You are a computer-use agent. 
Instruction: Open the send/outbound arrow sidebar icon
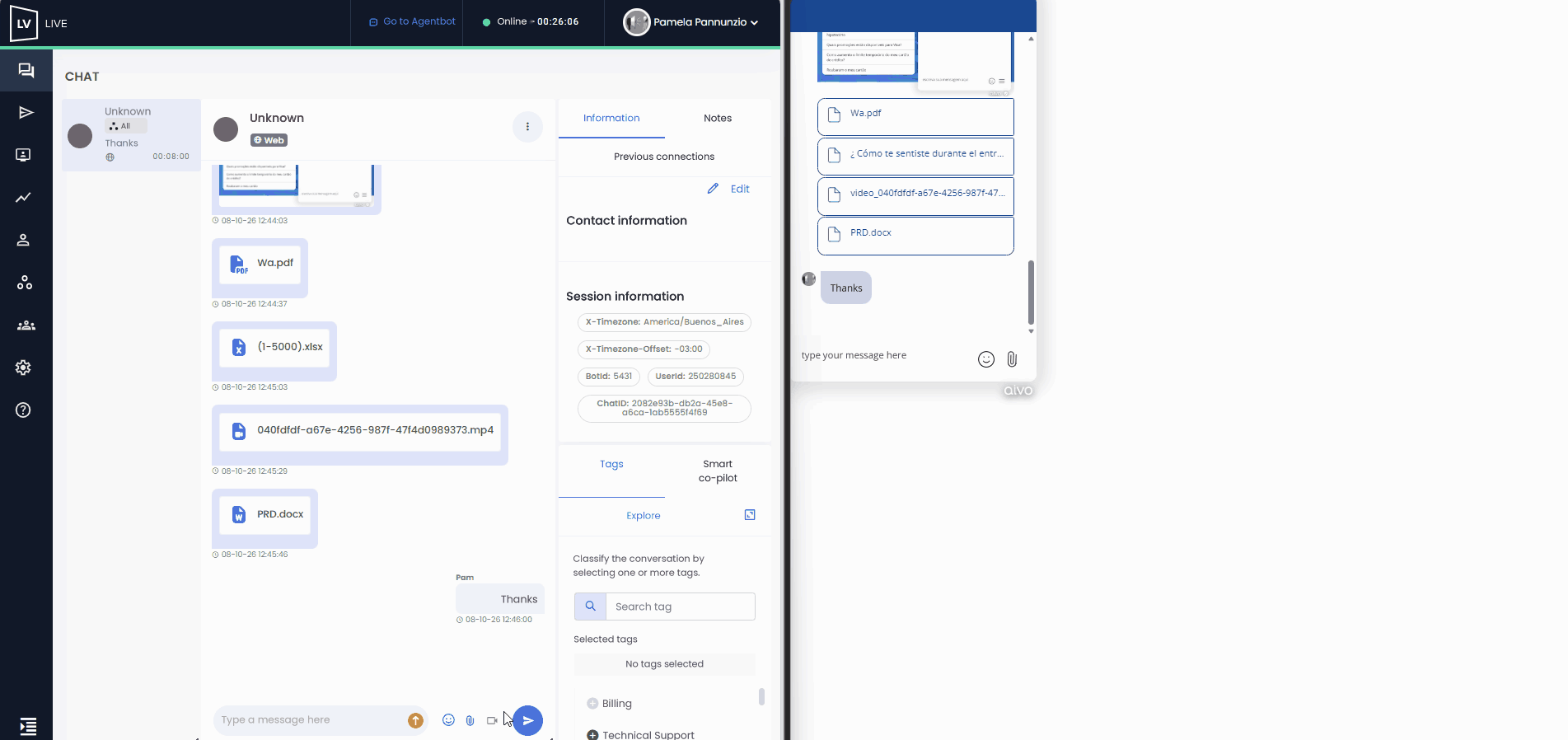26,113
